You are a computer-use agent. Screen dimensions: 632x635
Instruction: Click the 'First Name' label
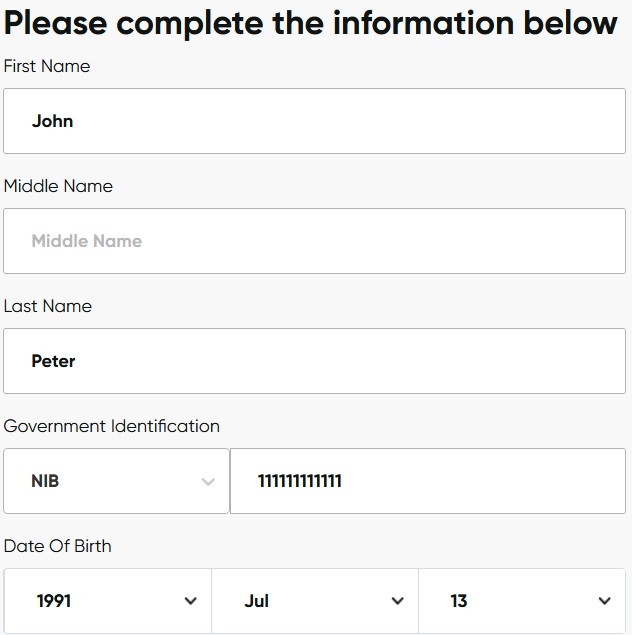pos(47,66)
